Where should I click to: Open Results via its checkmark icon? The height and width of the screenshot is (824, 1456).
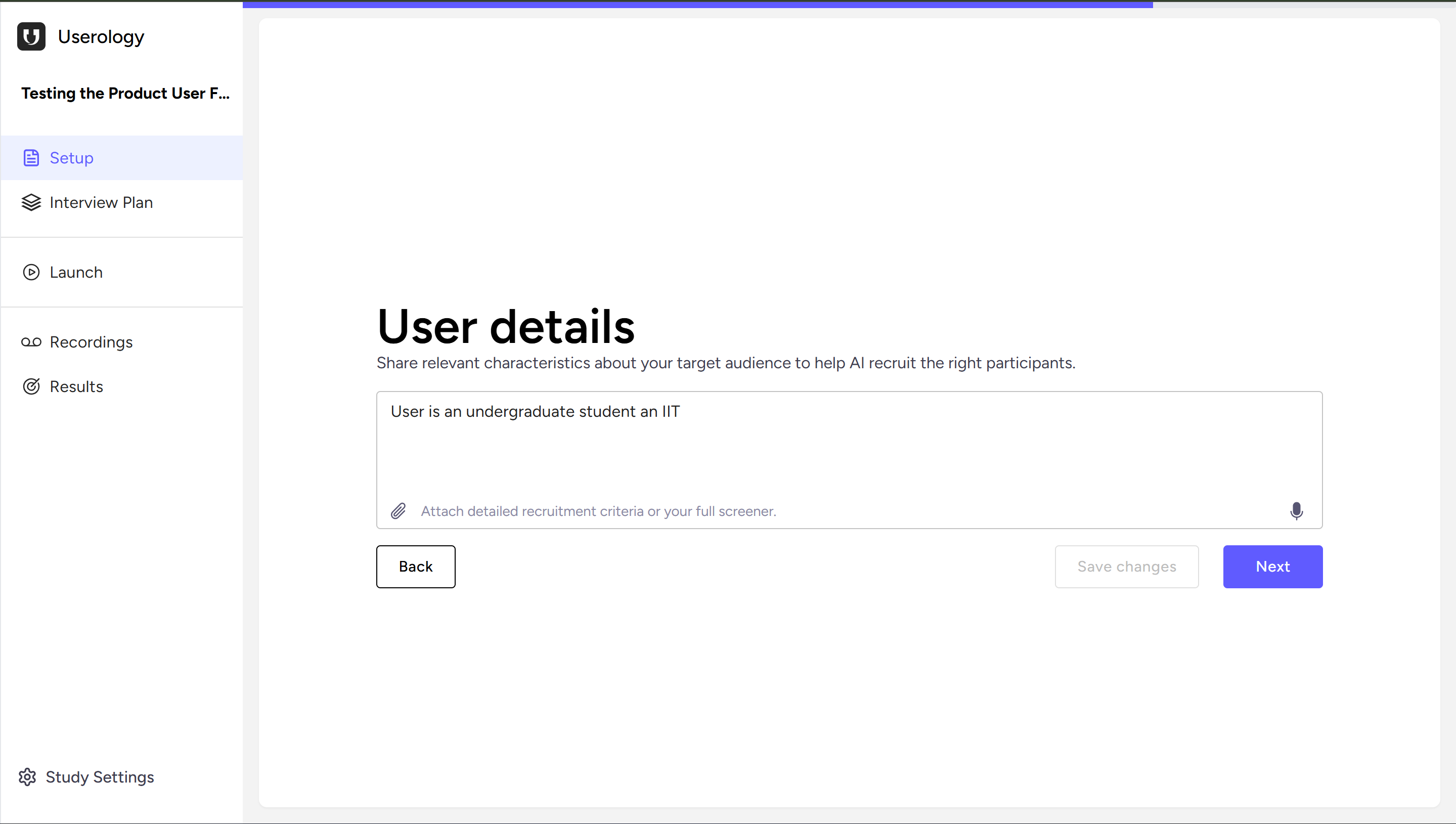coord(31,386)
